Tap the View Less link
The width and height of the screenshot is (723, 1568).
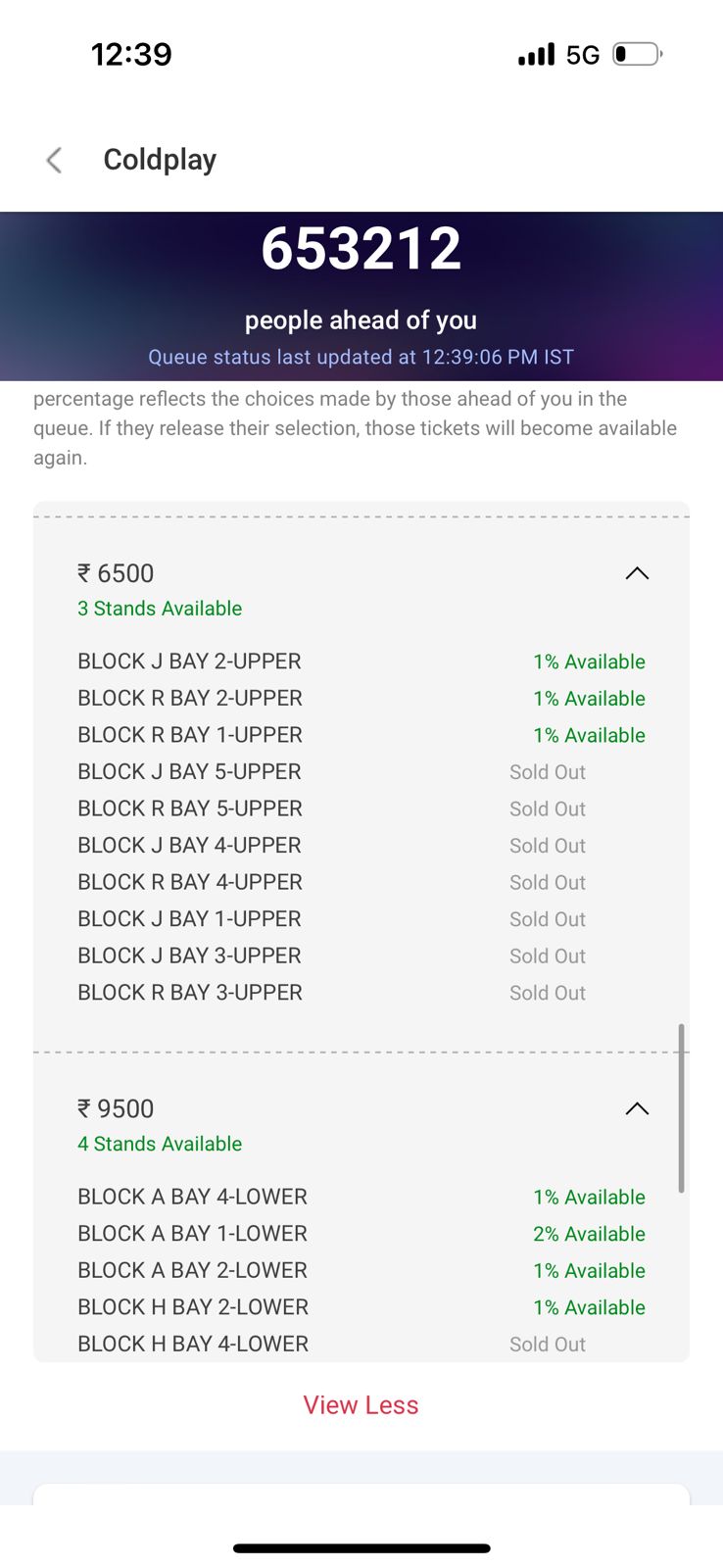click(361, 1405)
